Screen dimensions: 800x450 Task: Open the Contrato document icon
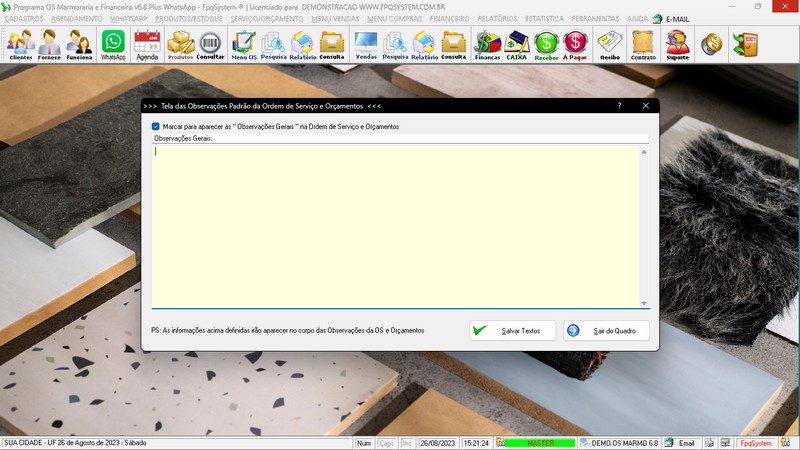(643, 44)
